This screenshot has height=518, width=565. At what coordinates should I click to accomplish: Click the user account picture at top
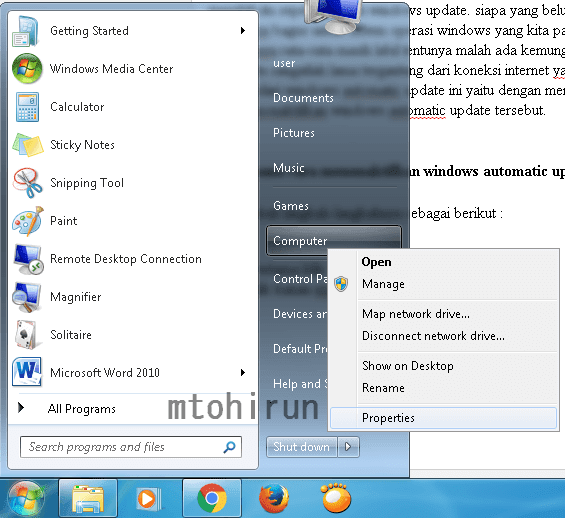click(x=333, y=16)
